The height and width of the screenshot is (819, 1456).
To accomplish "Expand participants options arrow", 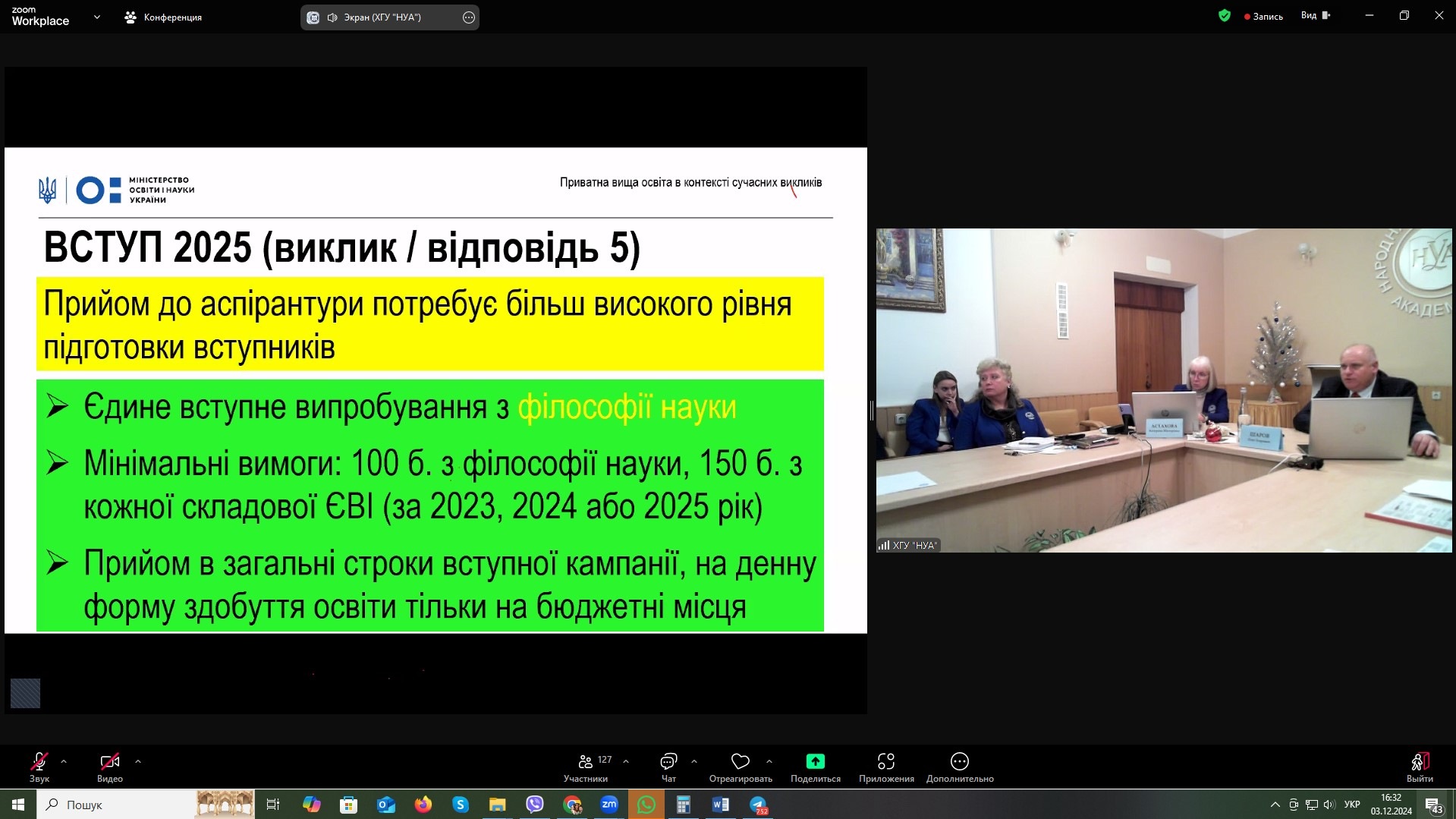I will point(626,761).
